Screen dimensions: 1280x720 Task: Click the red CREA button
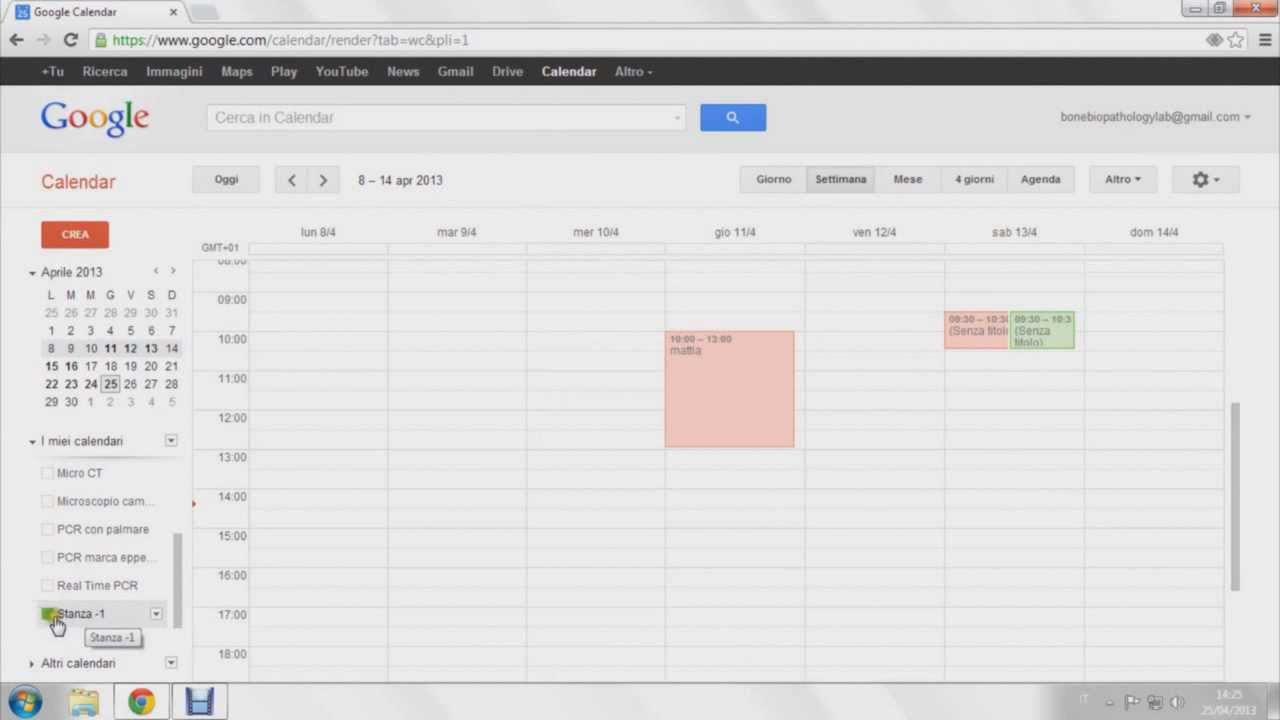[75, 234]
